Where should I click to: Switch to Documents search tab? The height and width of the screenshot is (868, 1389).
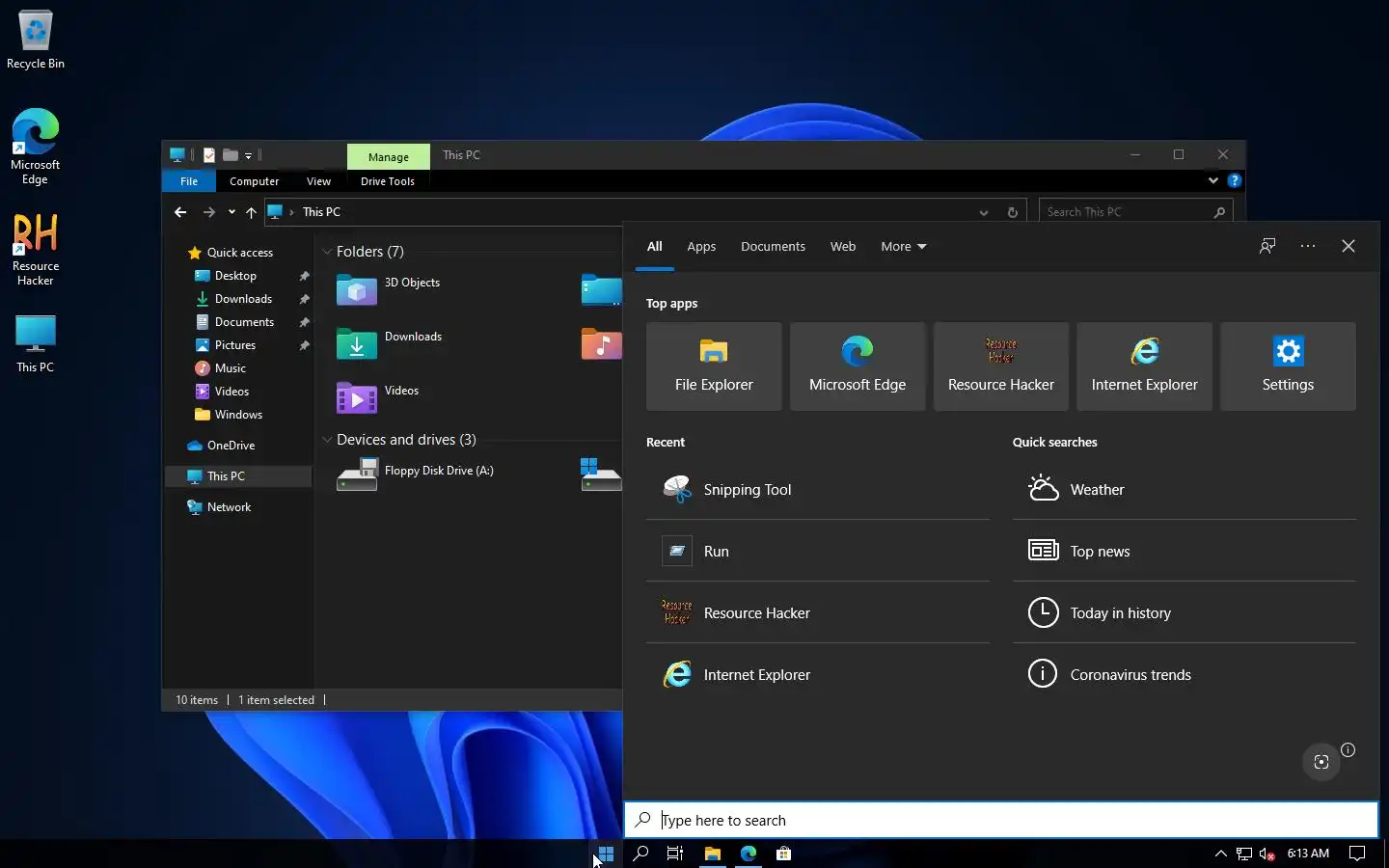point(773,246)
